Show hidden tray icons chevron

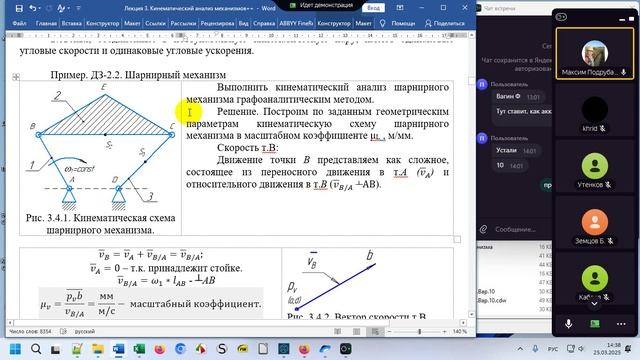(x=520, y=349)
